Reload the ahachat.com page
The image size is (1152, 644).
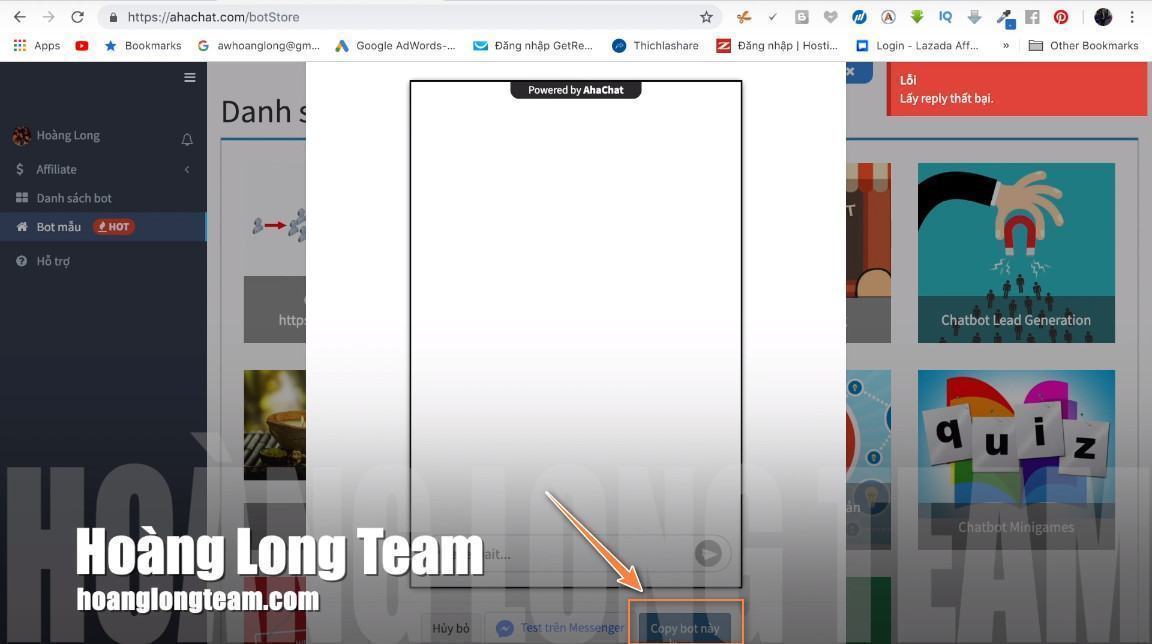77,17
